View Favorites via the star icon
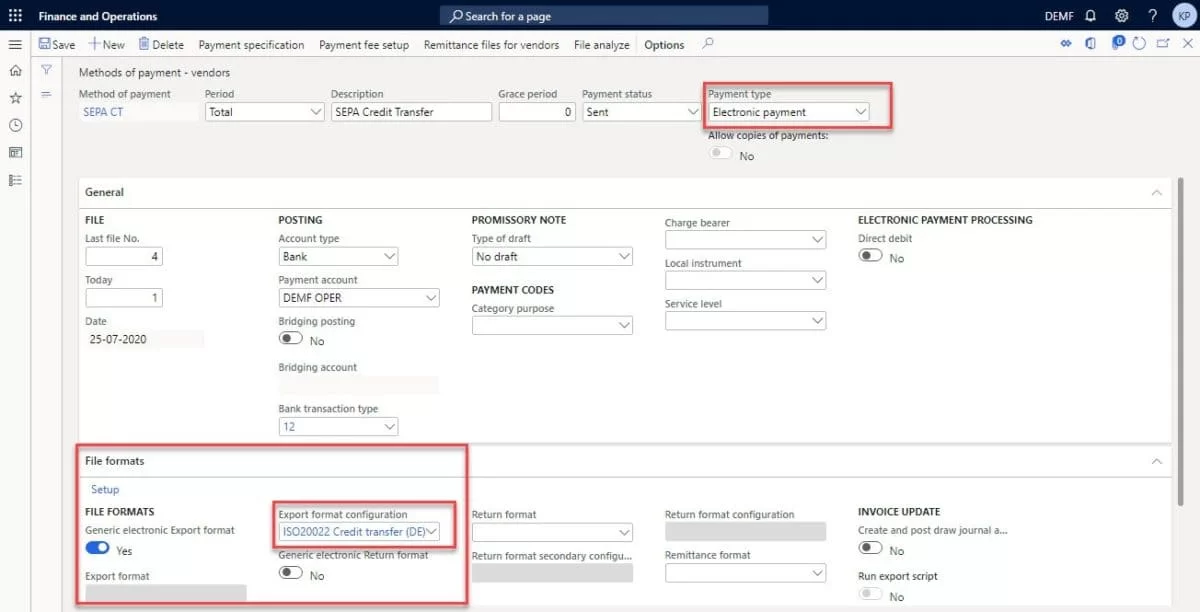 [x=15, y=96]
